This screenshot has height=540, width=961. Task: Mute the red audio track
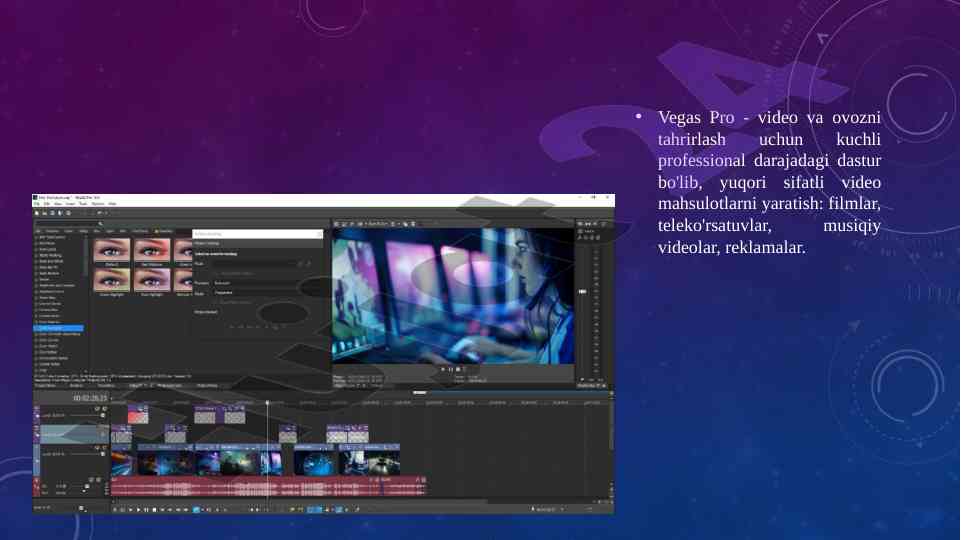coord(91,480)
